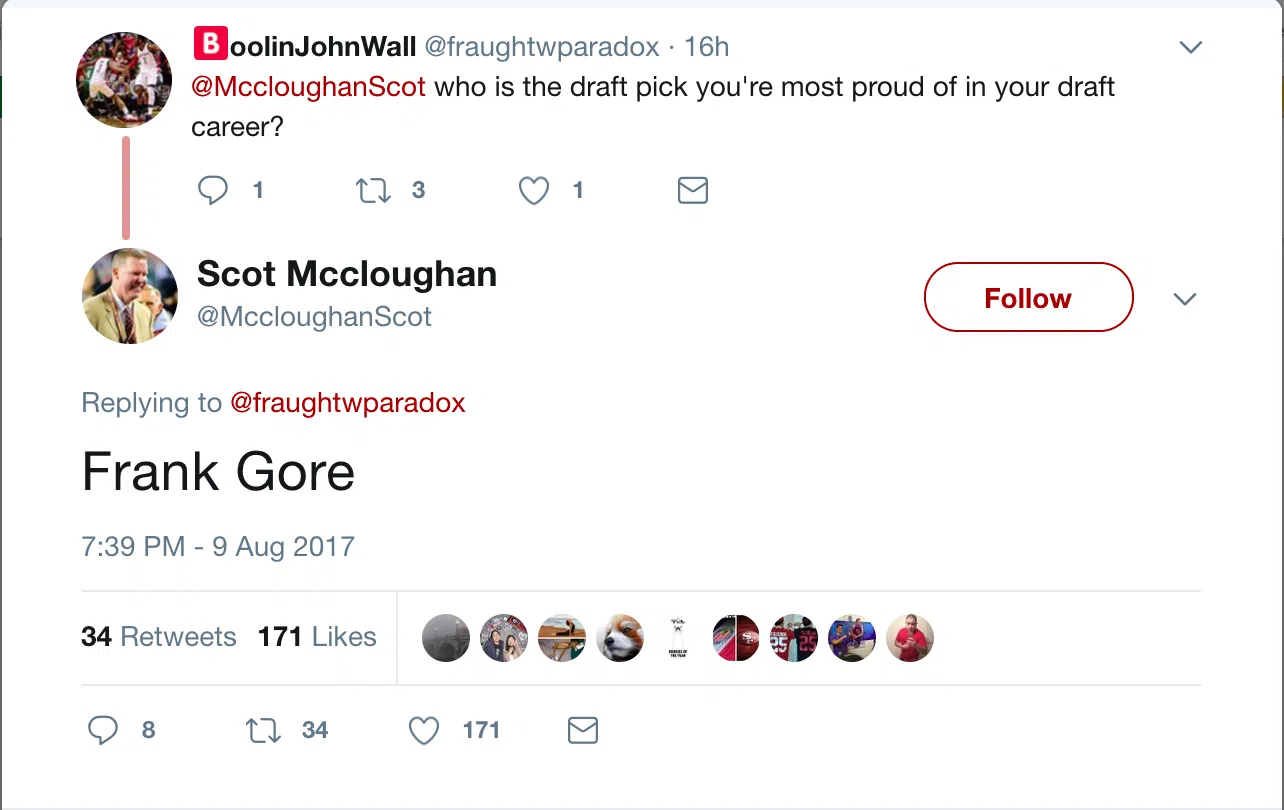Open Scot Mccloughan's profile avatar
Image resolution: width=1284 pixels, height=810 pixels.
[130, 296]
